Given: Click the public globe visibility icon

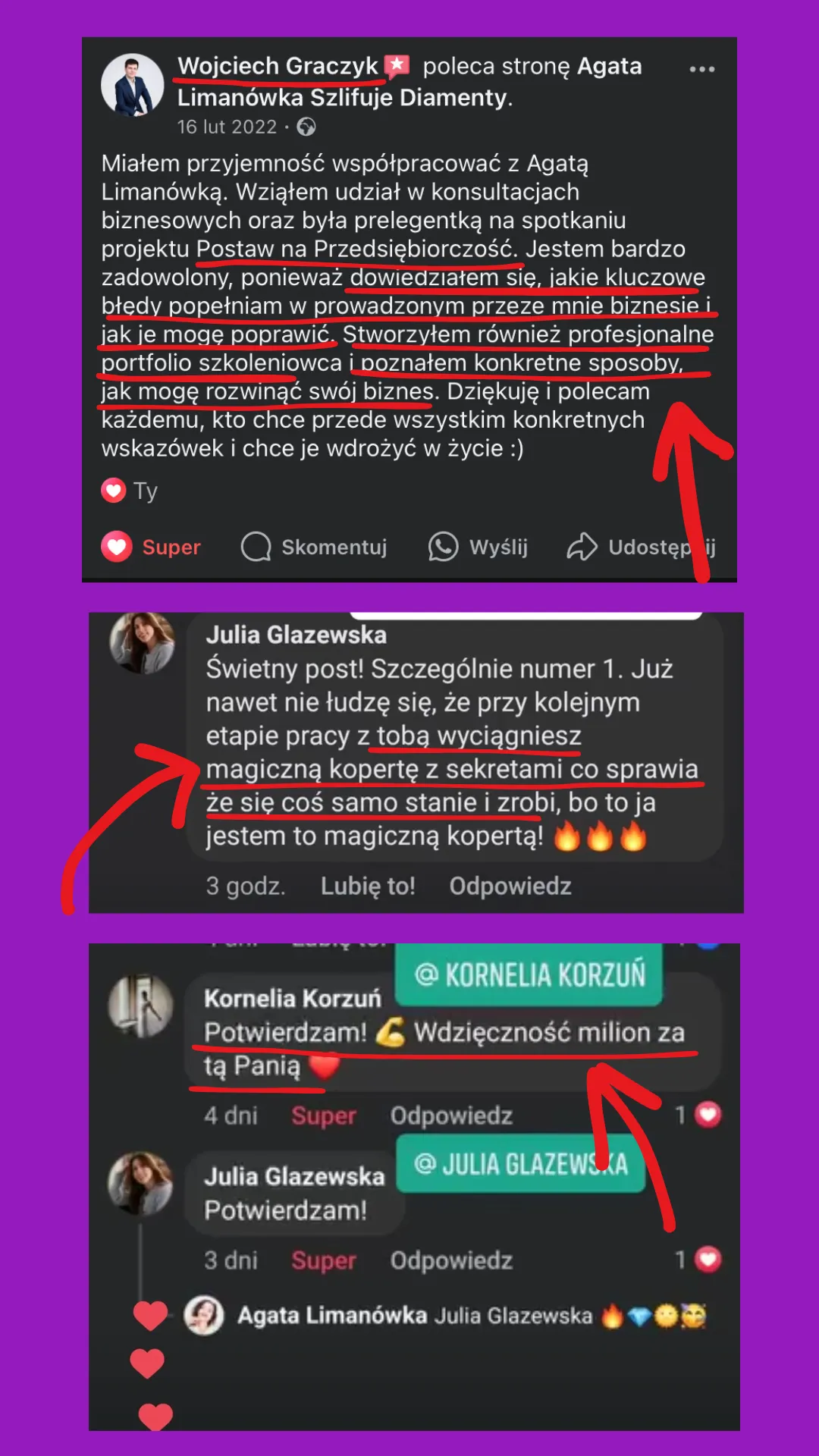Looking at the screenshot, I should coord(306,127).
